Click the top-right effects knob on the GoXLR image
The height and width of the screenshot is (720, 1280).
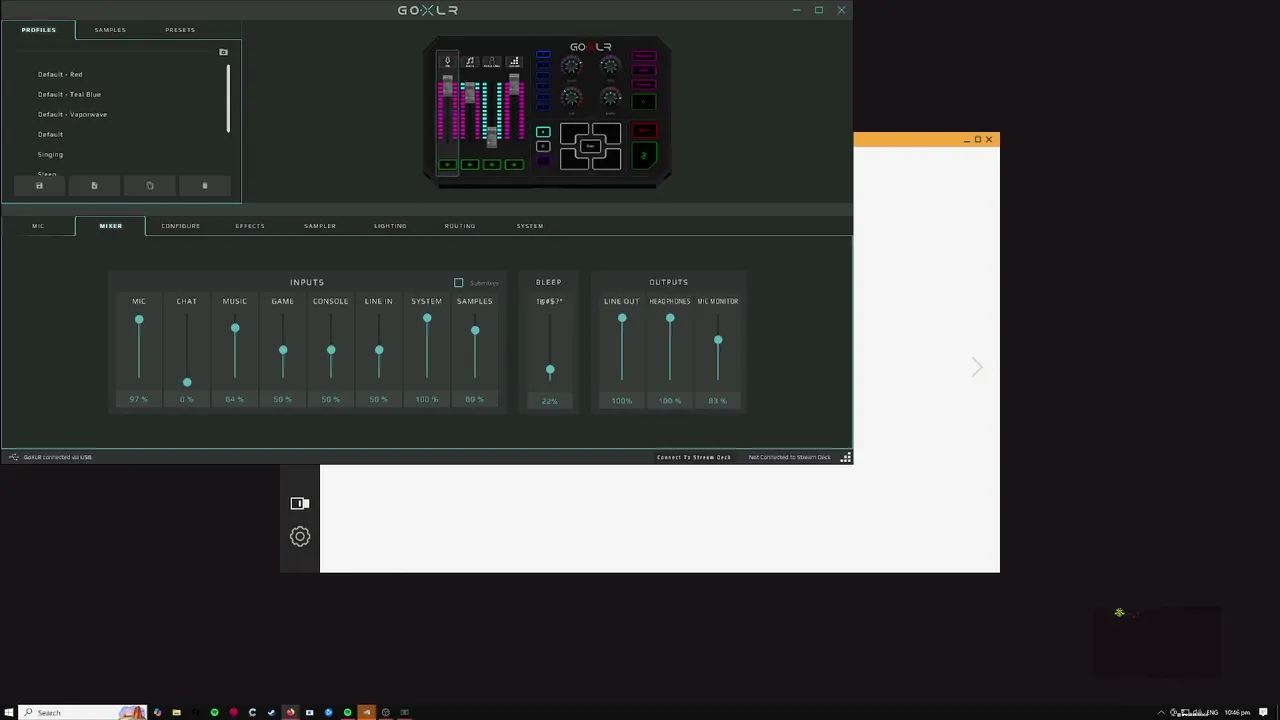(x=610, y=65)
